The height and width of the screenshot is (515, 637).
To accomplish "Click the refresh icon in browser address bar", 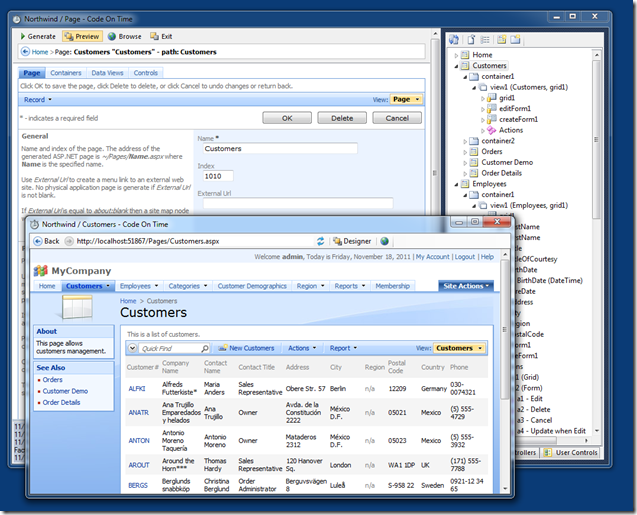I will [x=321, y=241].
